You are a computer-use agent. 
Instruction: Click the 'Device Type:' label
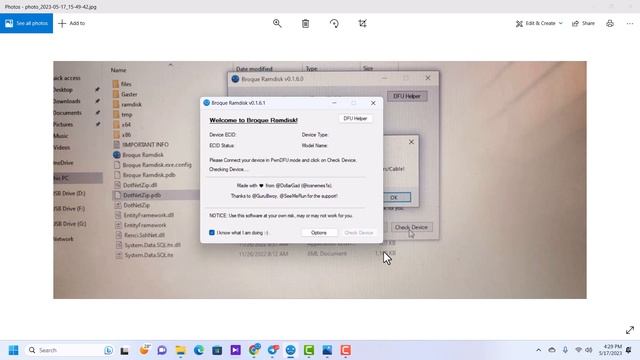click(x=315, y=135)
